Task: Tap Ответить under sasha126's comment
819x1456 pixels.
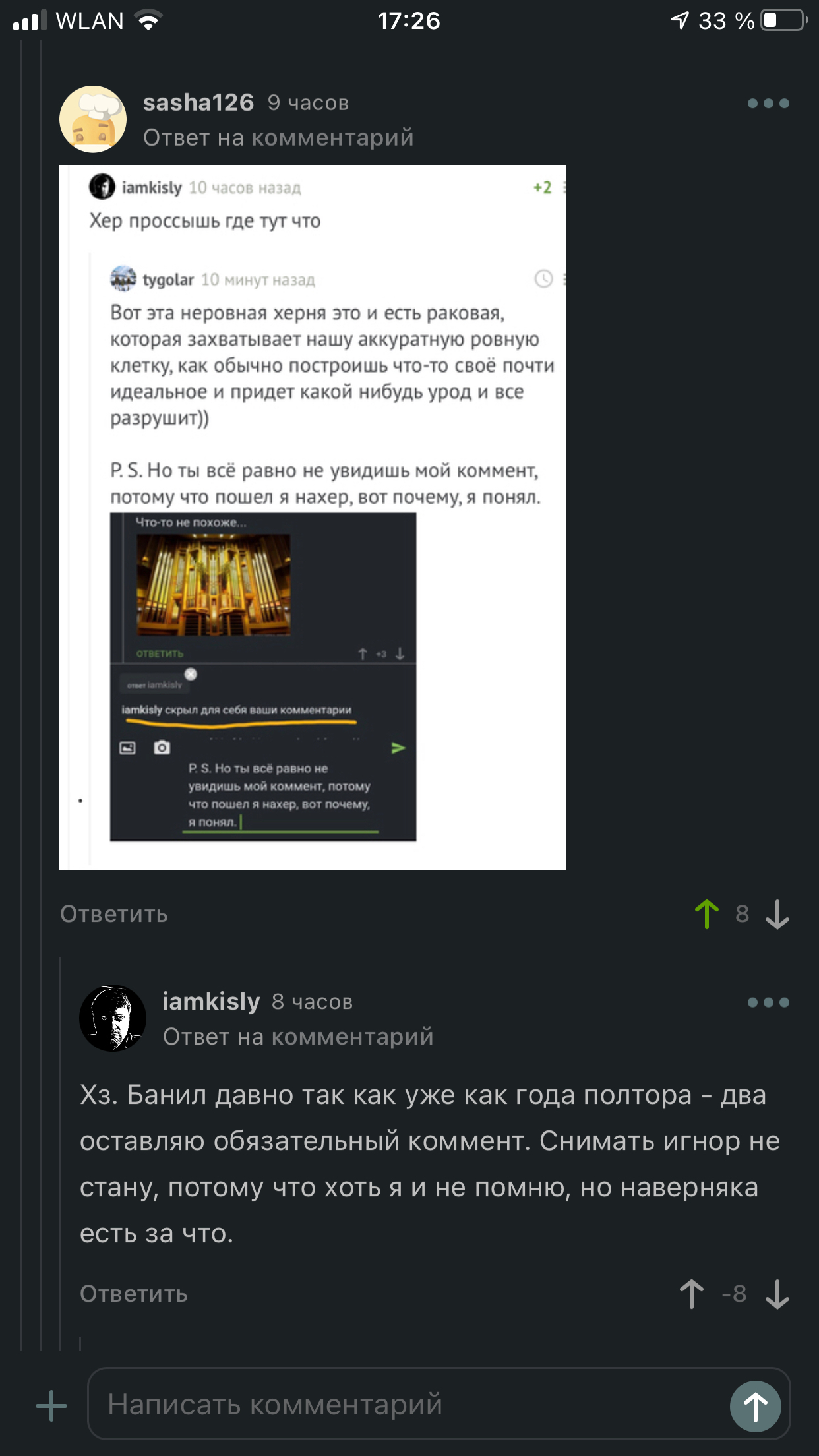Action: pyautogui.click(x=114, y=915)
